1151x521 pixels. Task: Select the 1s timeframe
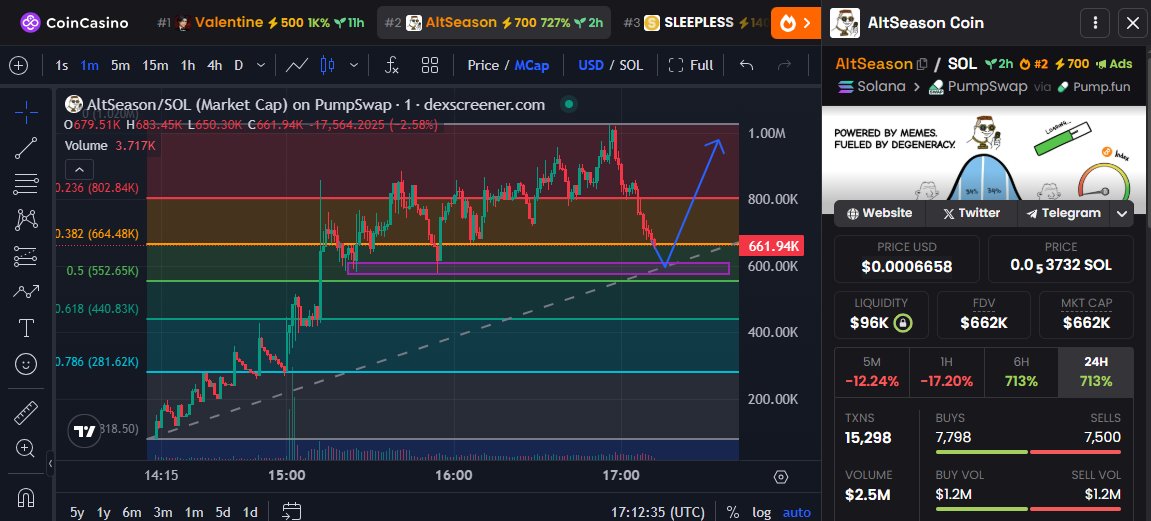pyautogui.click(x=62, y=65)
